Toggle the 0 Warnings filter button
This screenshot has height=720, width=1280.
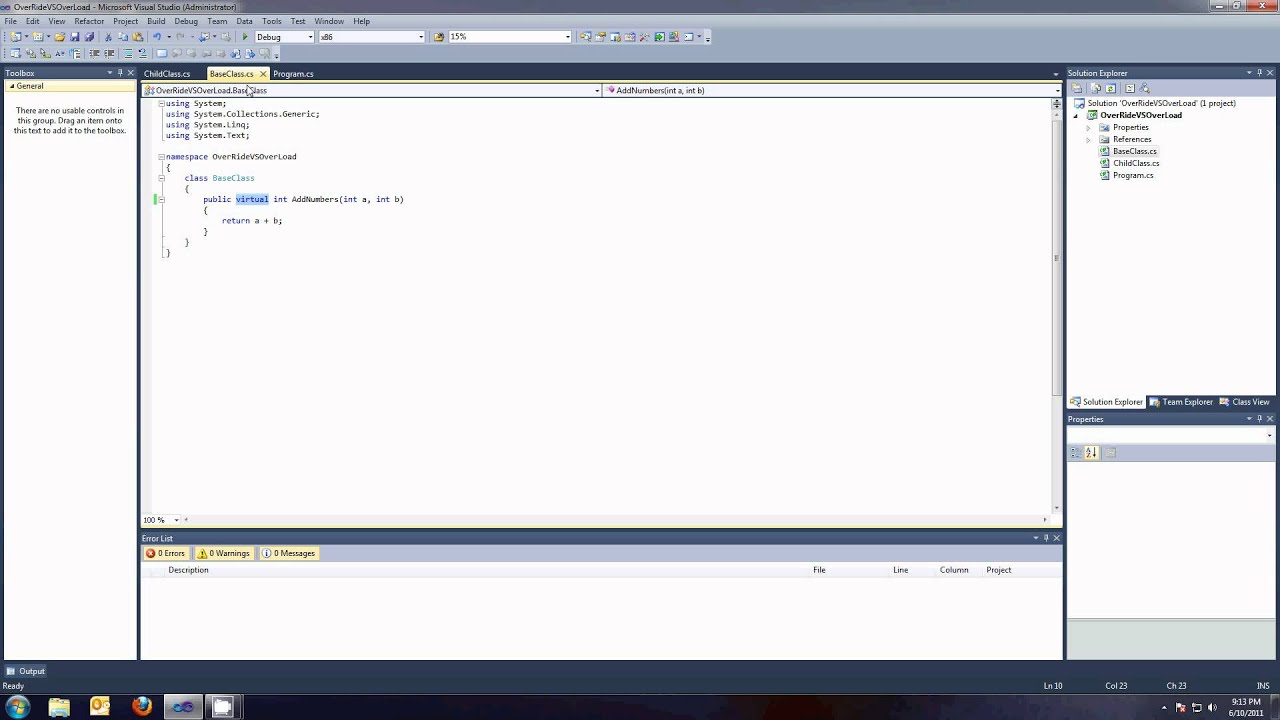coord(224,553)
